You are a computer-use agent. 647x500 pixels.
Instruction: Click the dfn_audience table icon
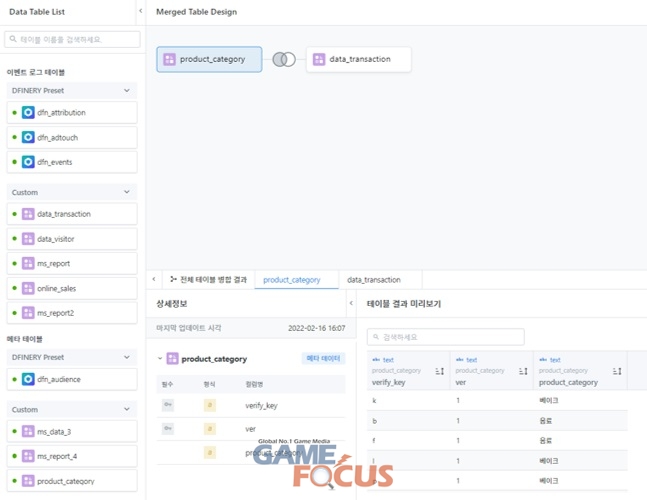click(28, 379)
